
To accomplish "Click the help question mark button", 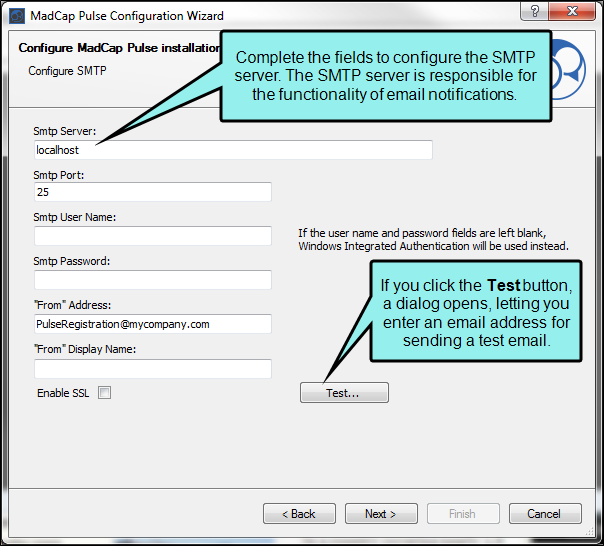I will point(534,11).
